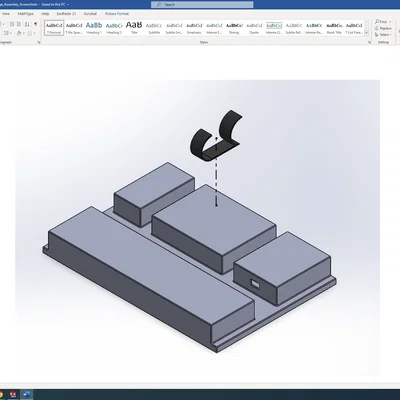The height and width of the screenshot is (400, 400).
Task: Click the SolidWorks icon in the taskbar
Action: coord(13,395)
